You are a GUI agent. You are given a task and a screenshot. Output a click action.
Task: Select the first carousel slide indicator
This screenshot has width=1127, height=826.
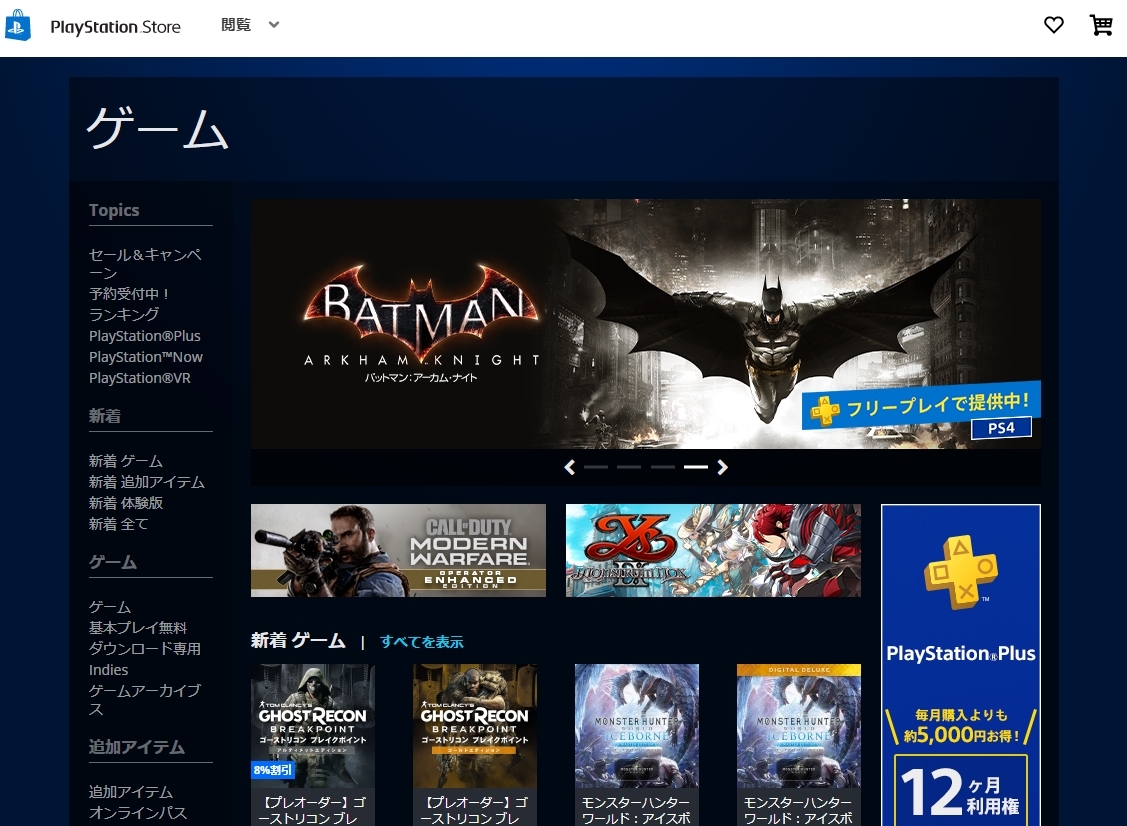[x=595, y=467]
